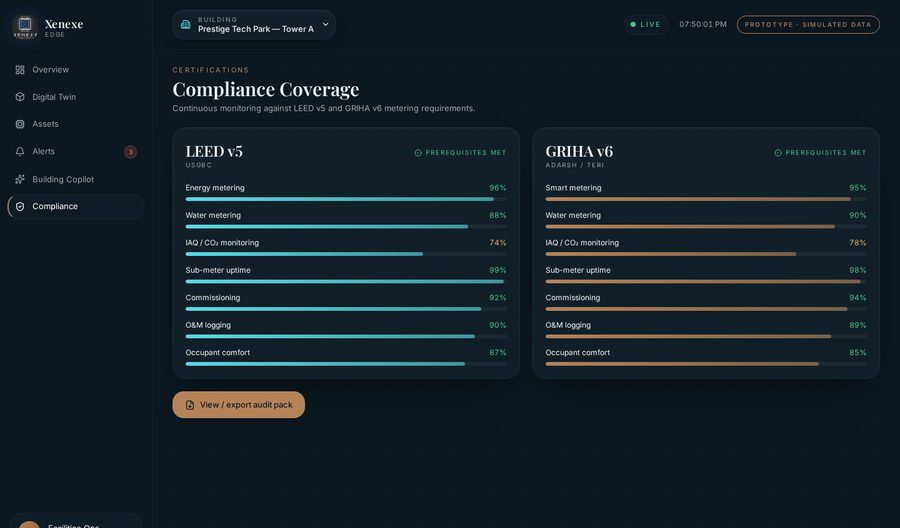Viewport: 900px width, 528px height.
Task: Click GRIHA O&M logging progress bar
Action: [x=706, y=336]
